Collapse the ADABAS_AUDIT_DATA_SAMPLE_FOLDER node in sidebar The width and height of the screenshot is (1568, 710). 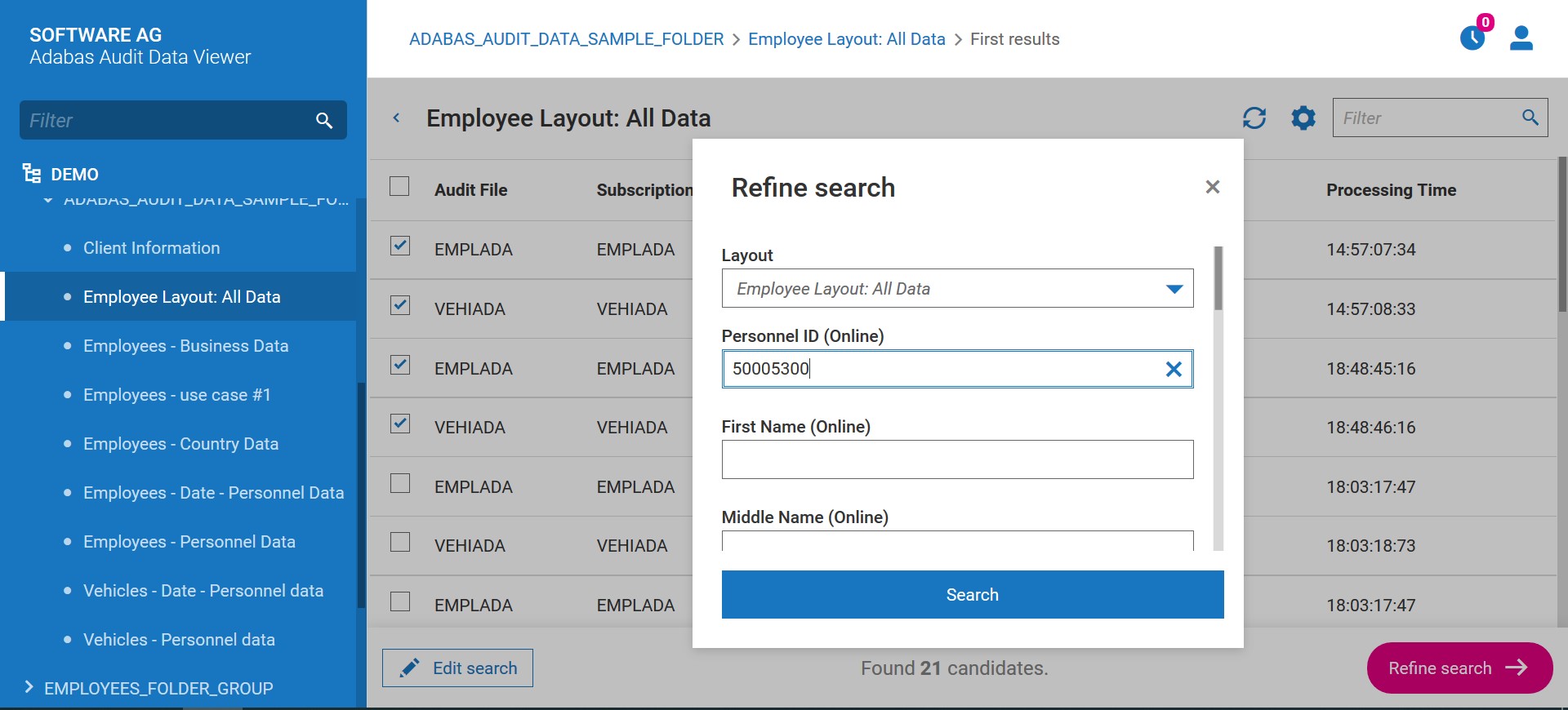[x=47, y=199]
